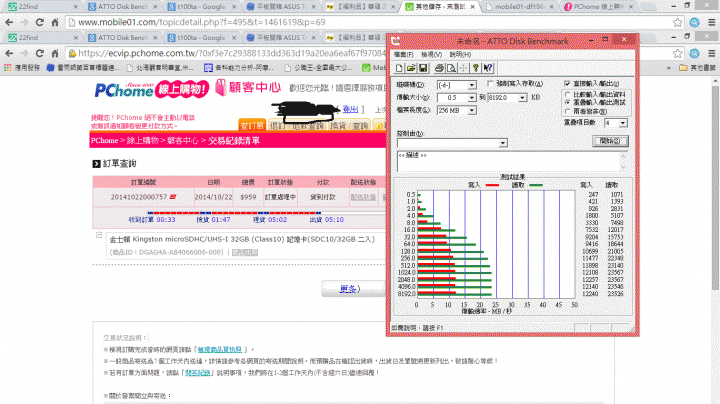Bookmark the mobile01 page with the star

[x=678, y=22]
